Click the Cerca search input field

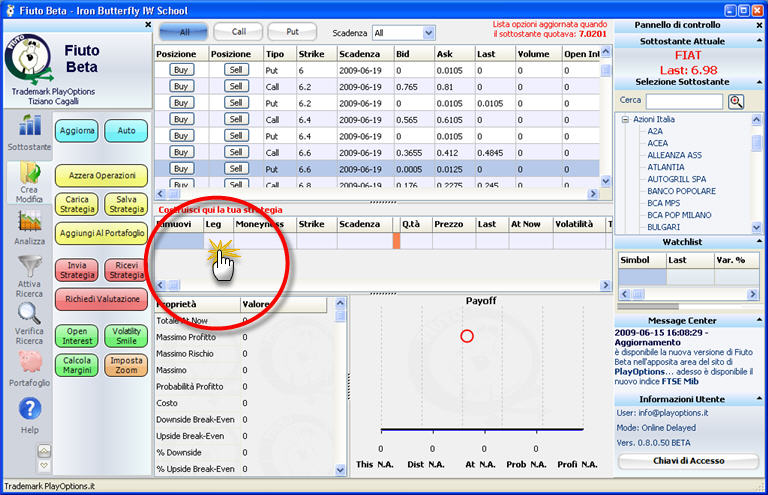coord(684,101)
